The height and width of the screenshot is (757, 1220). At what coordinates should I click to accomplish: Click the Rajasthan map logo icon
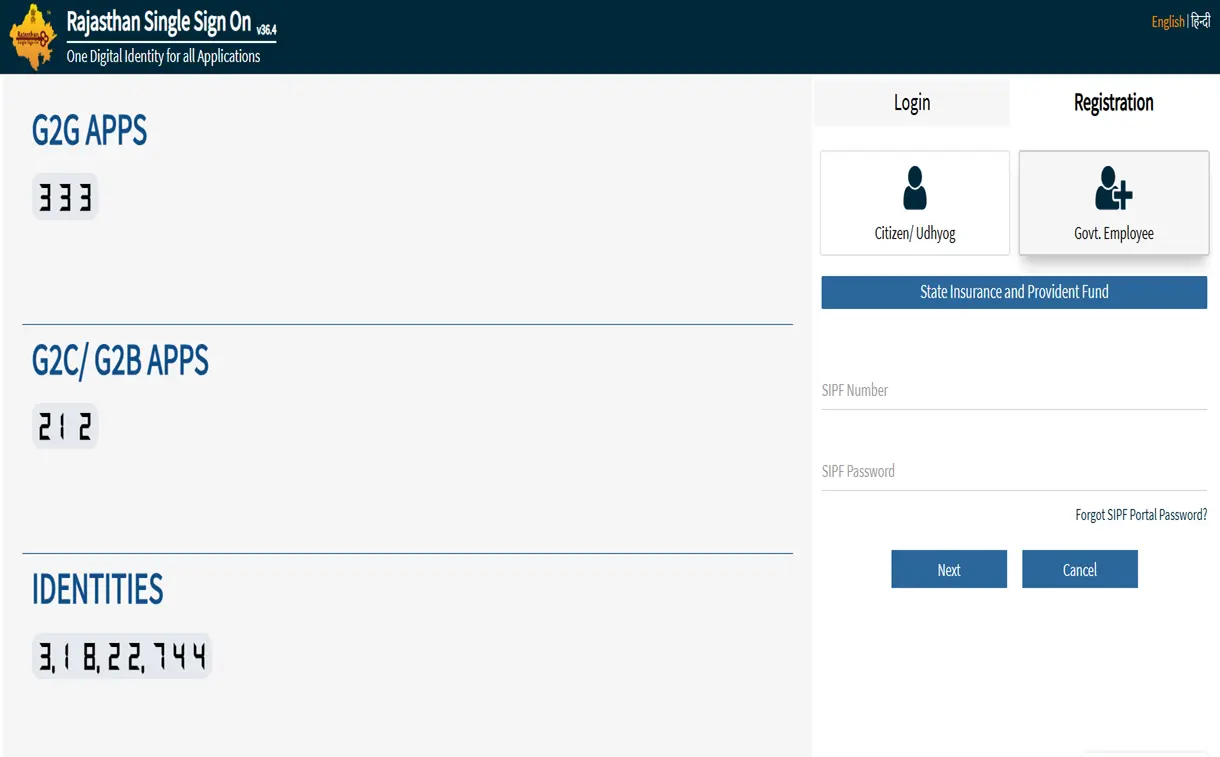[32, 37]
